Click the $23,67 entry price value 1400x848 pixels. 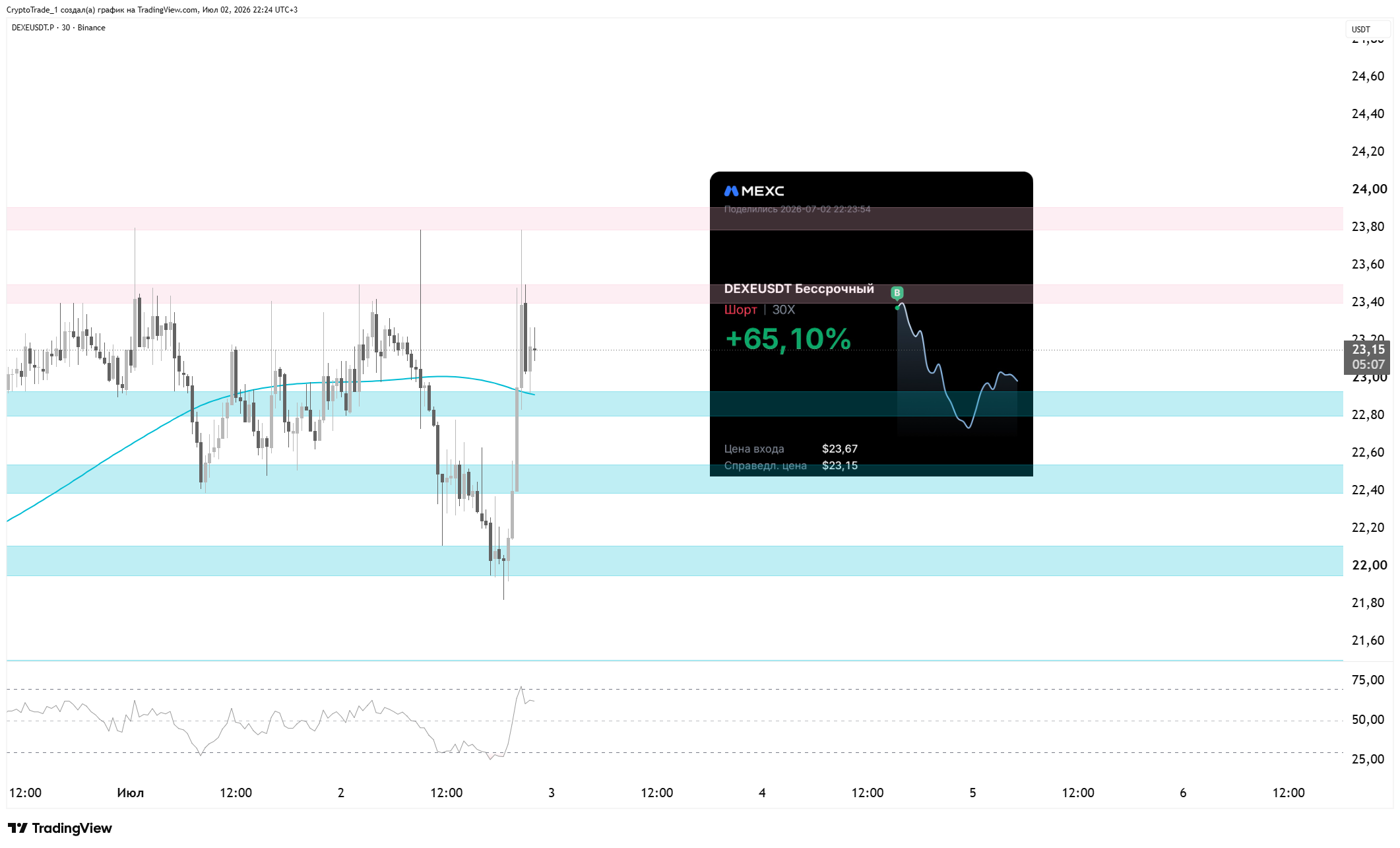click(840, 449)
